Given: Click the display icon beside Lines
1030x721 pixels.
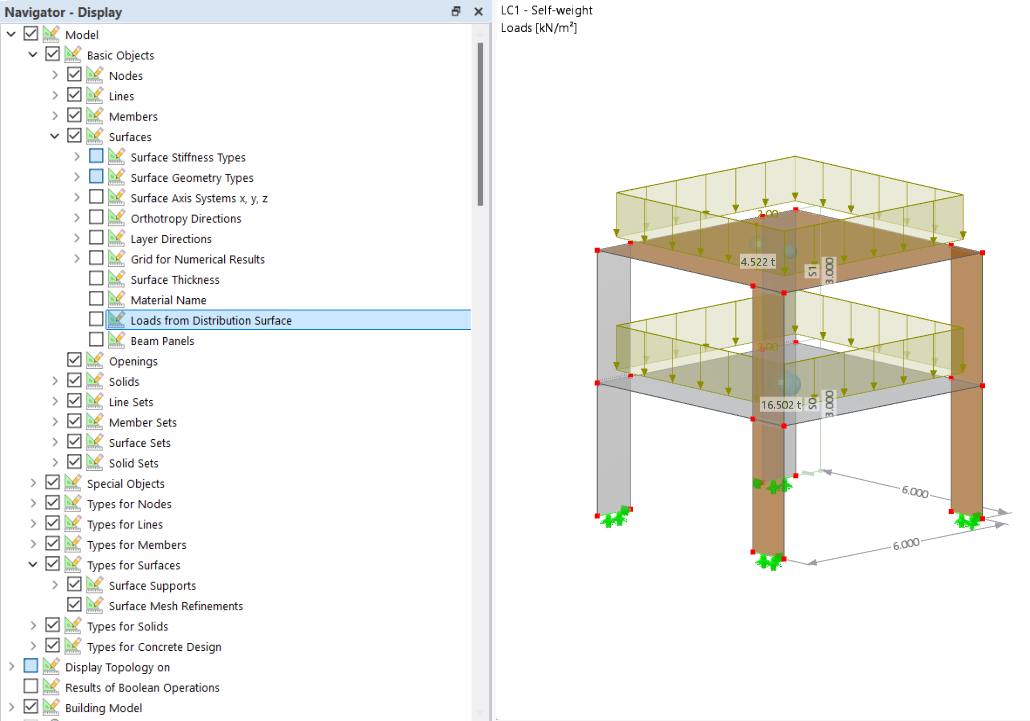Looking at the screenshot, I should (95, 95).
